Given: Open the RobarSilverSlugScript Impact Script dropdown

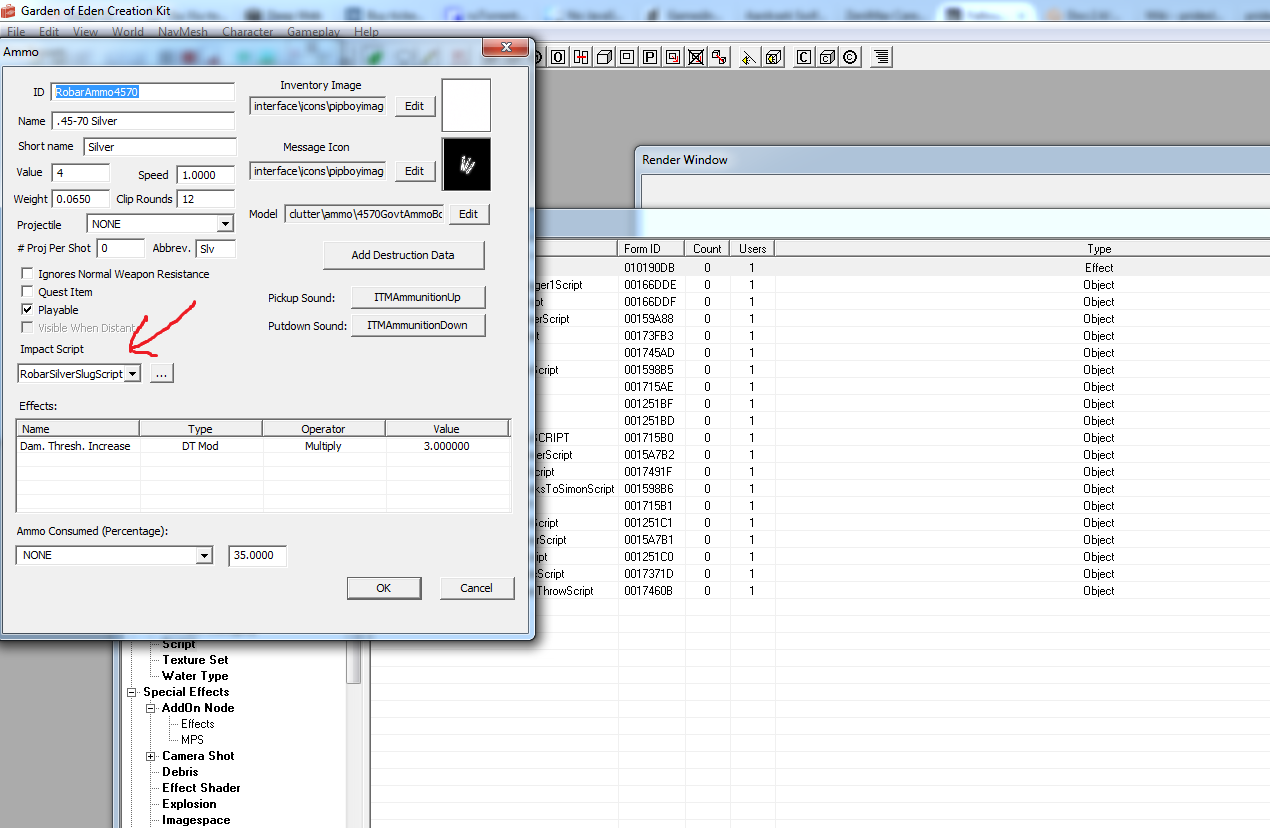Looking at the screenshot, I should click(133, 373).
